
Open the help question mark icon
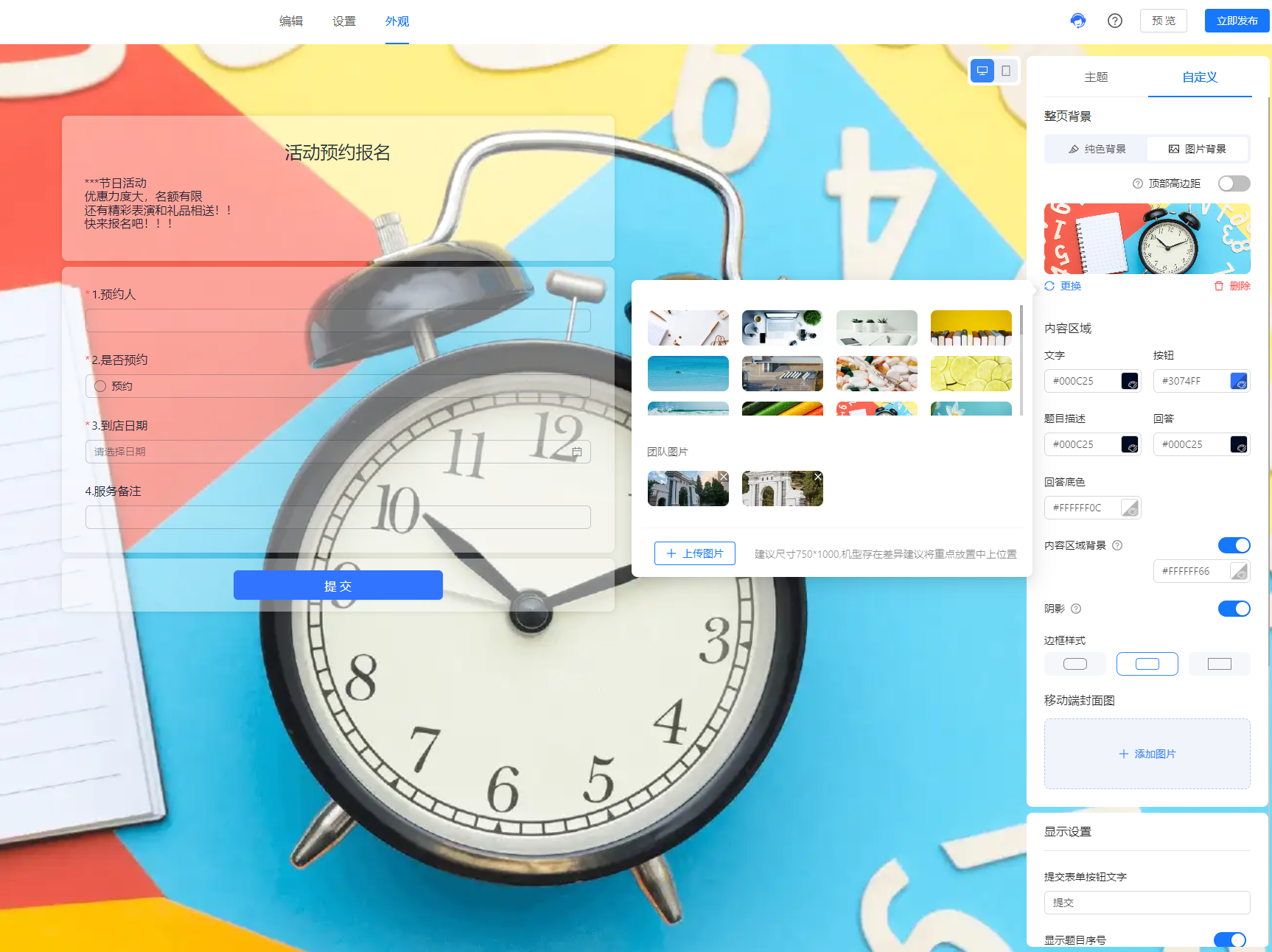(1114, 21)
